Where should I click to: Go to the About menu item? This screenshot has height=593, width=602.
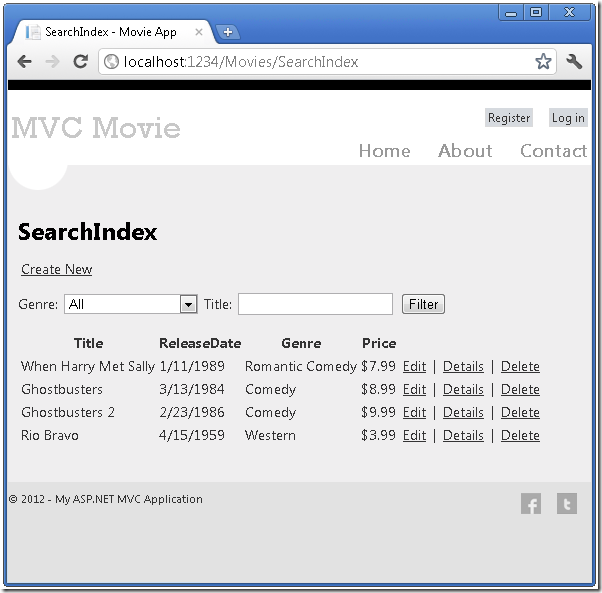pyautogui.click(x=465, y=151)
